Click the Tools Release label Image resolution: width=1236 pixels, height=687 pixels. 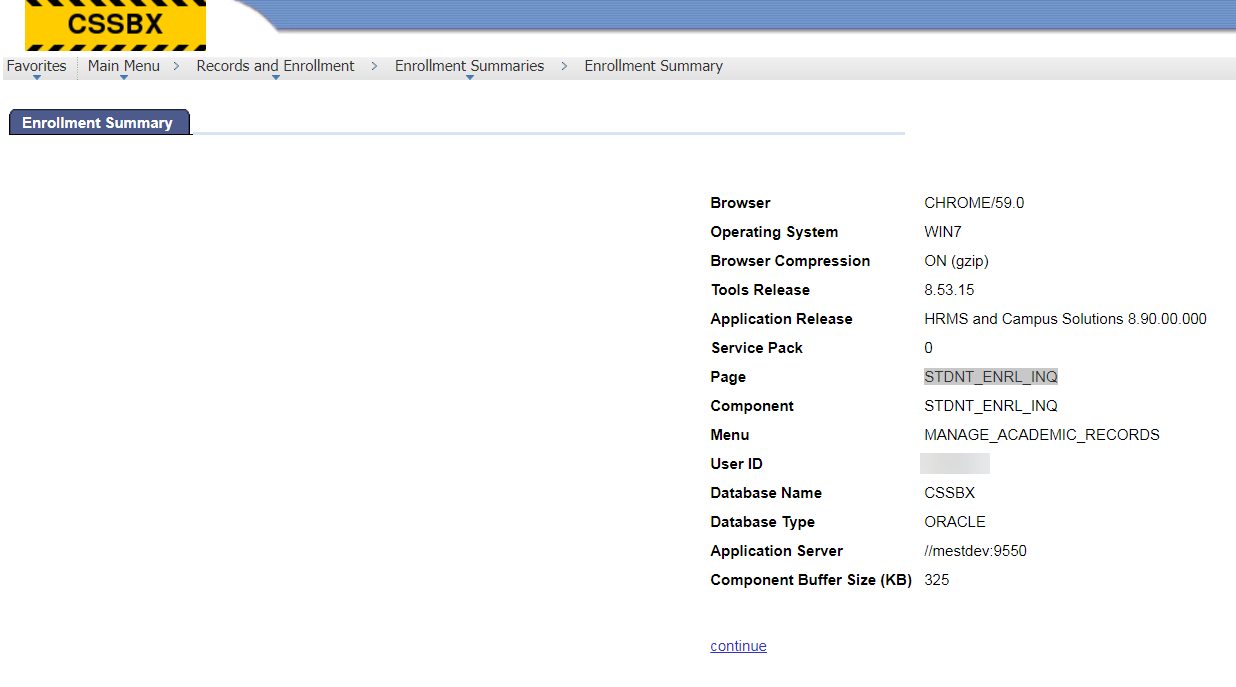coord(760,290)
